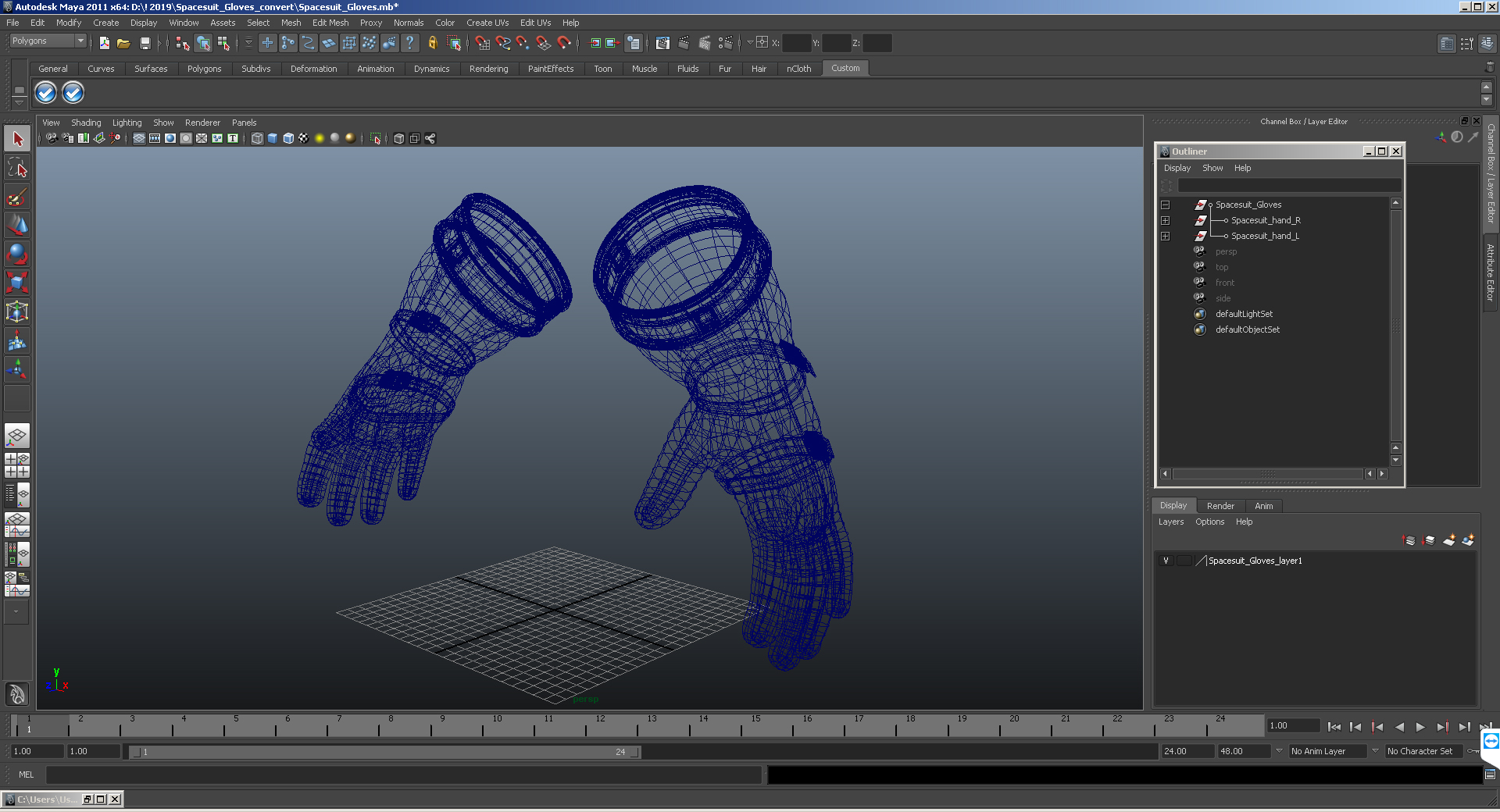Toggle visibility V box for Spacesuit_Gloves_layer1
The height and width of the screenshot is (812, 1500).
[1166, 561]
